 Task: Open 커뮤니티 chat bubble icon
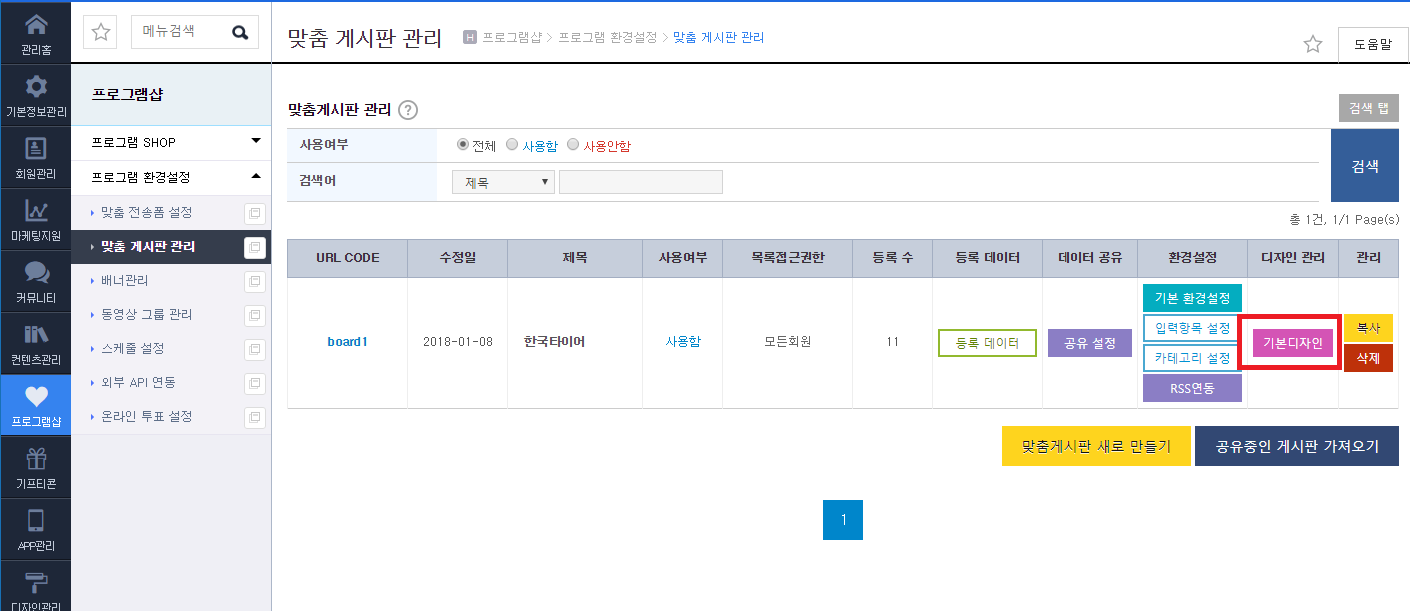point(36,272)
